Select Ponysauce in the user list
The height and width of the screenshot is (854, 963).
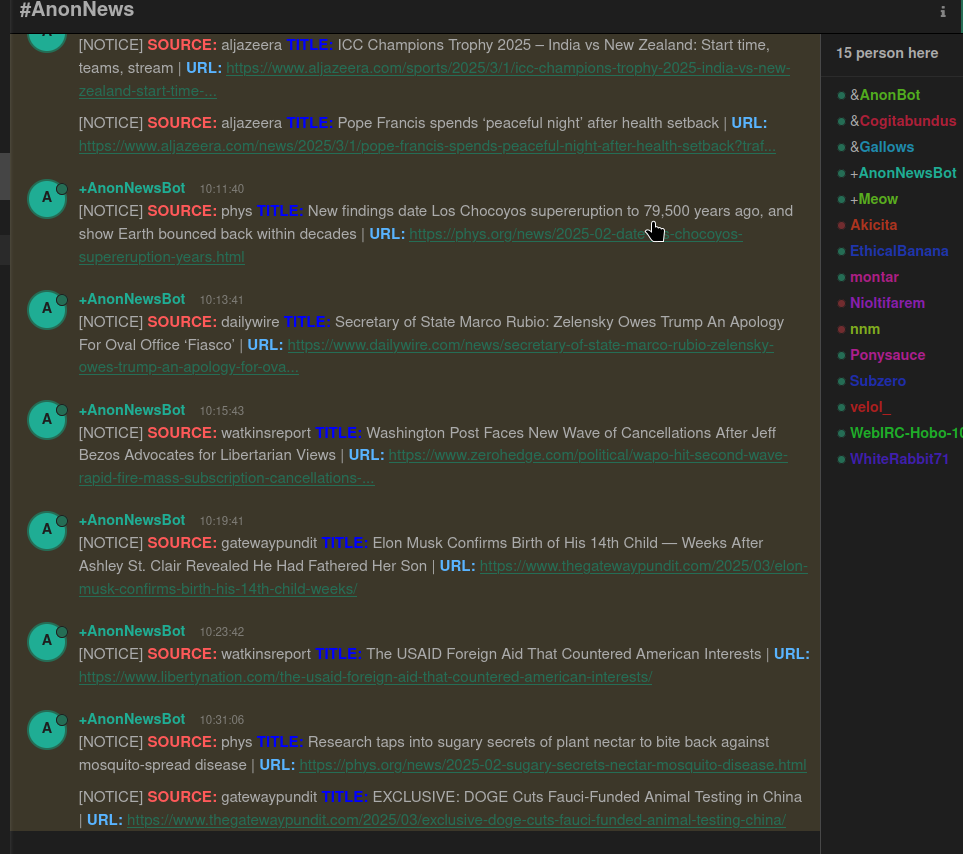click(x=887, y=355)
